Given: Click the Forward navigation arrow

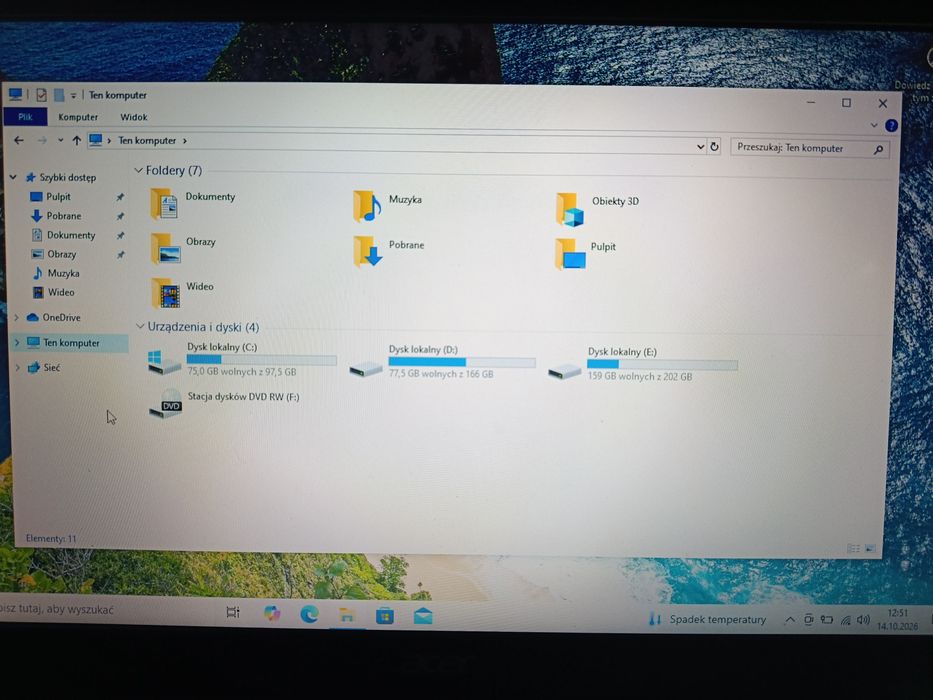Looking at the screenshot, I should point(42,140).
